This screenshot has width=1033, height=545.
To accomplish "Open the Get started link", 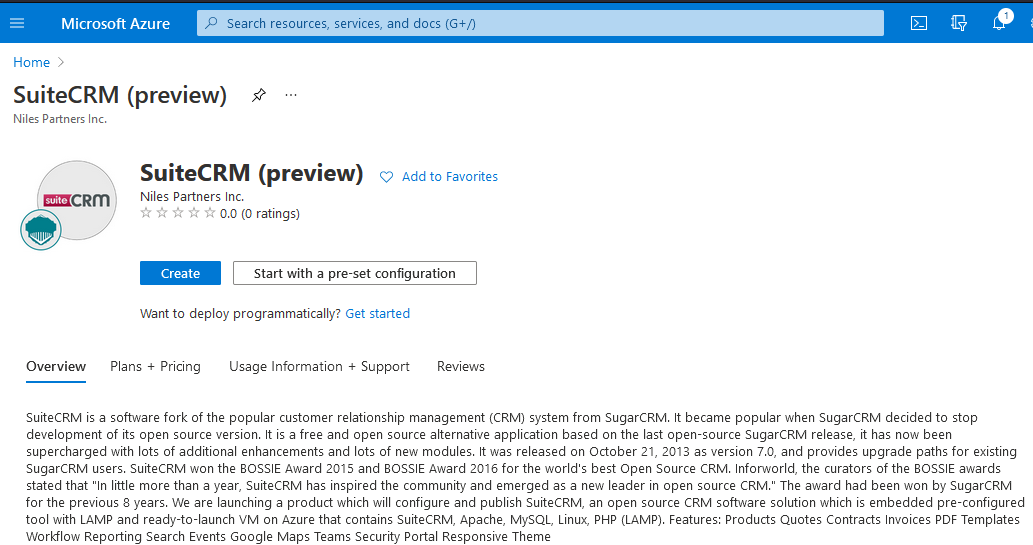I will click(x=377, y=313).
